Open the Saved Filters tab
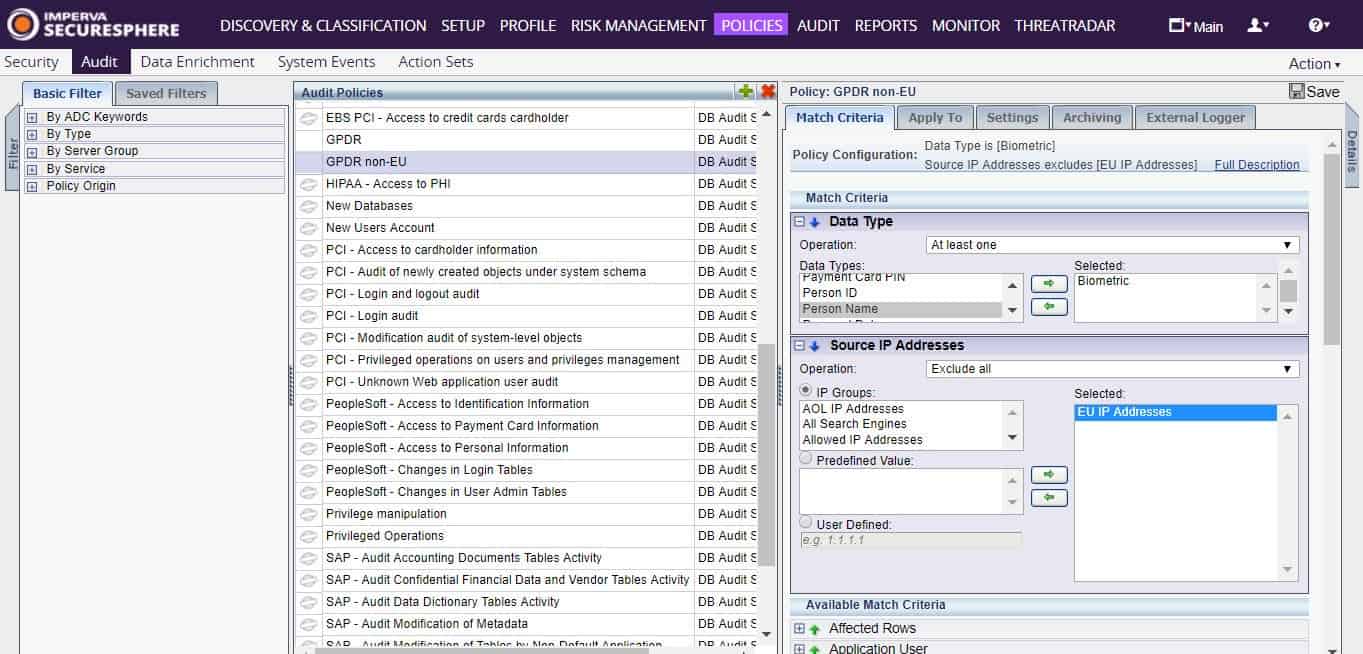 coord(166,93)
